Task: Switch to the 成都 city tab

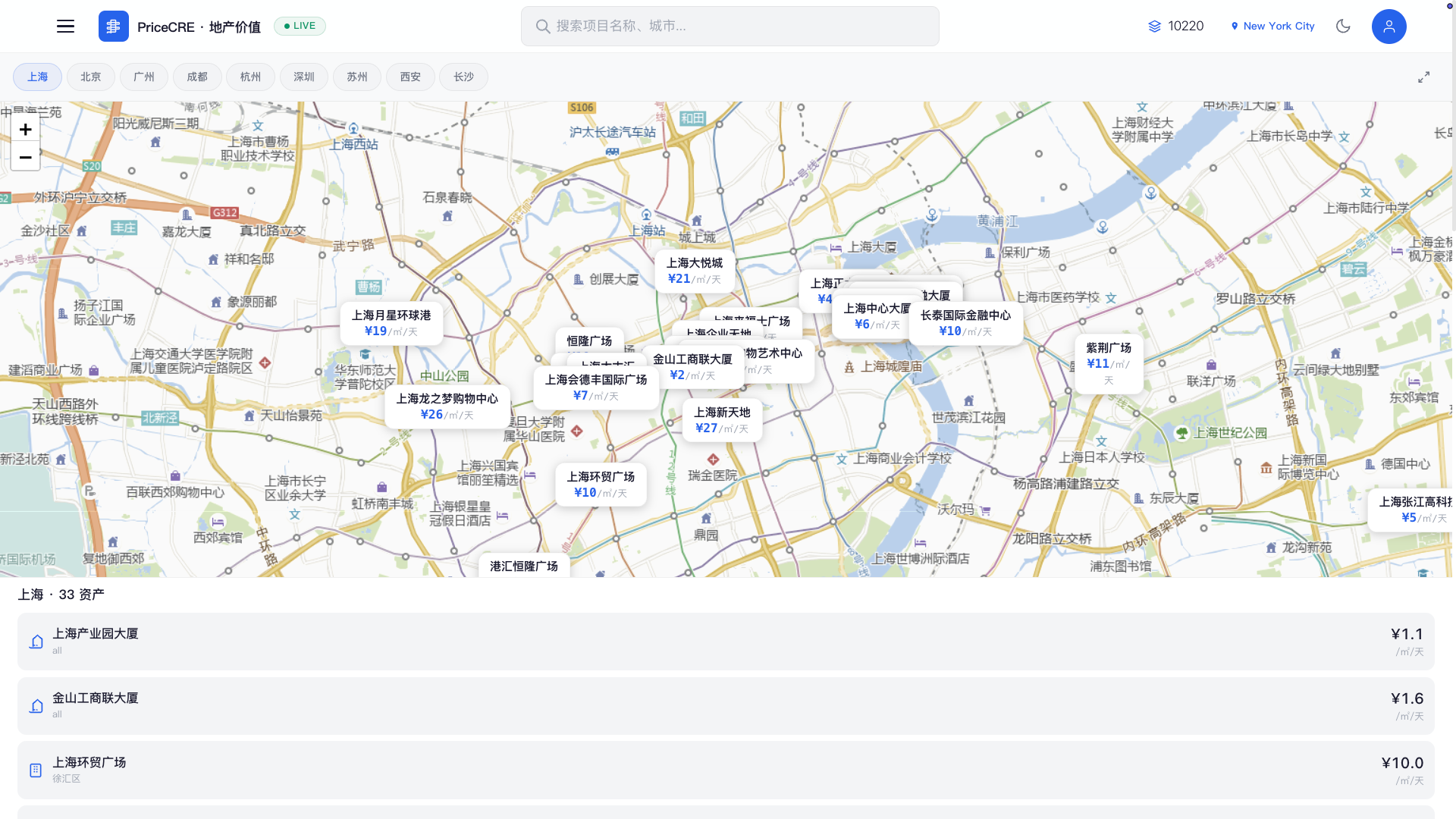Action: click(197, 77)
